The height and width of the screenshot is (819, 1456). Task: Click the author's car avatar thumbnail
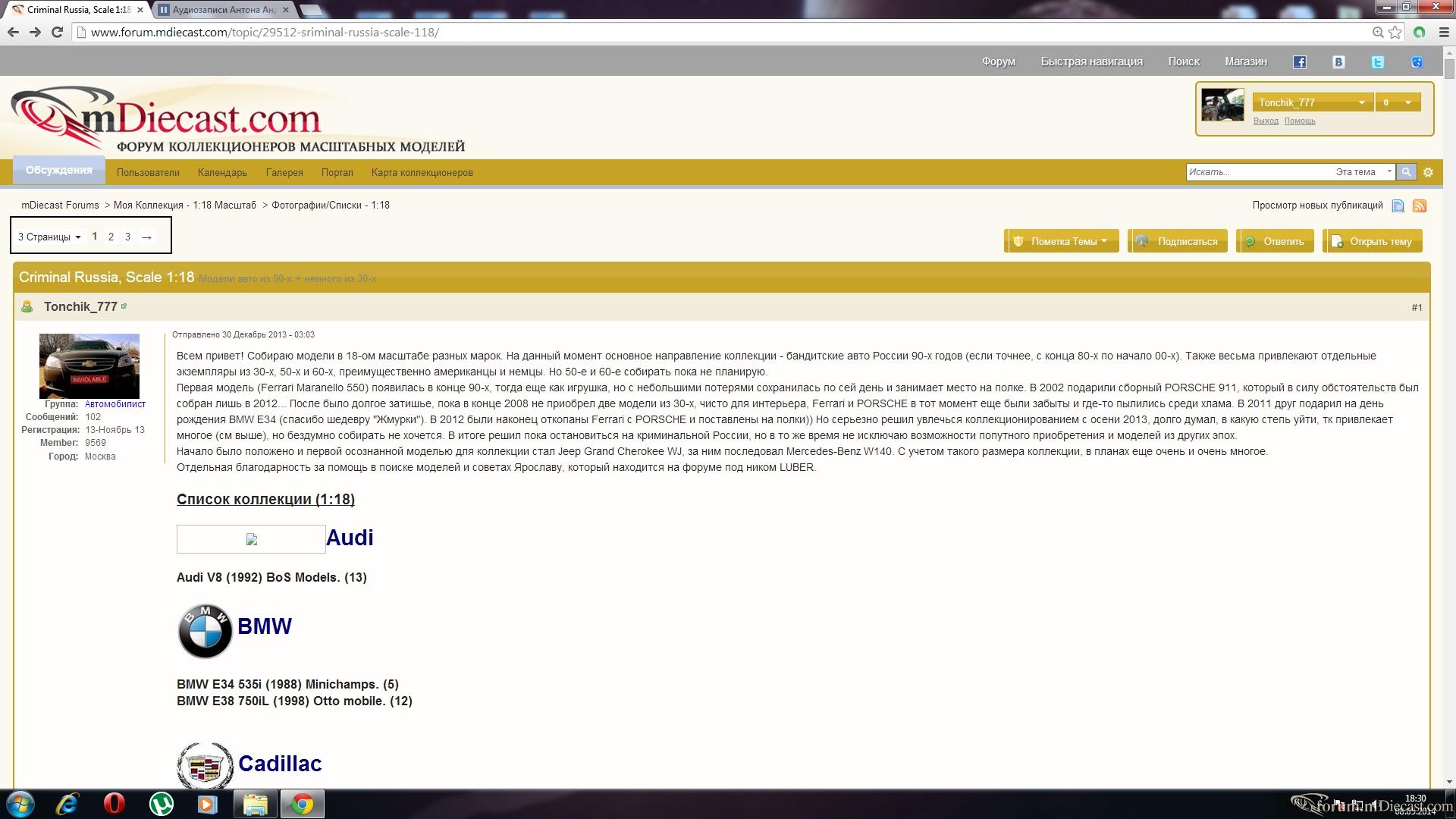point(89,366)
